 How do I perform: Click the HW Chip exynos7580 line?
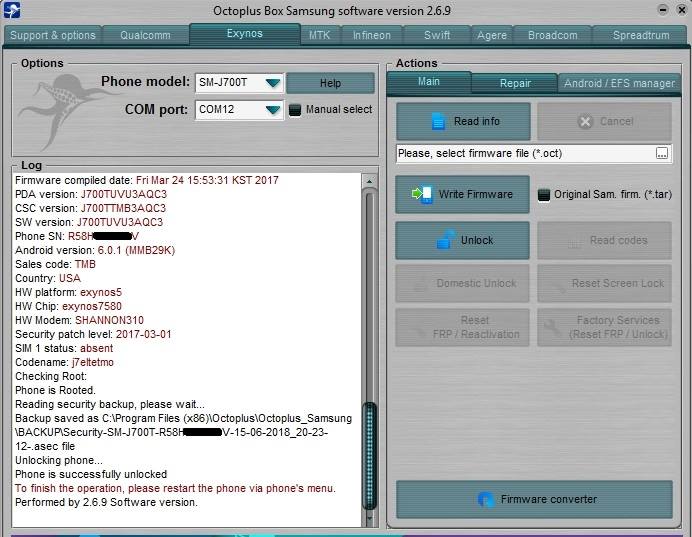click(68, 306)
